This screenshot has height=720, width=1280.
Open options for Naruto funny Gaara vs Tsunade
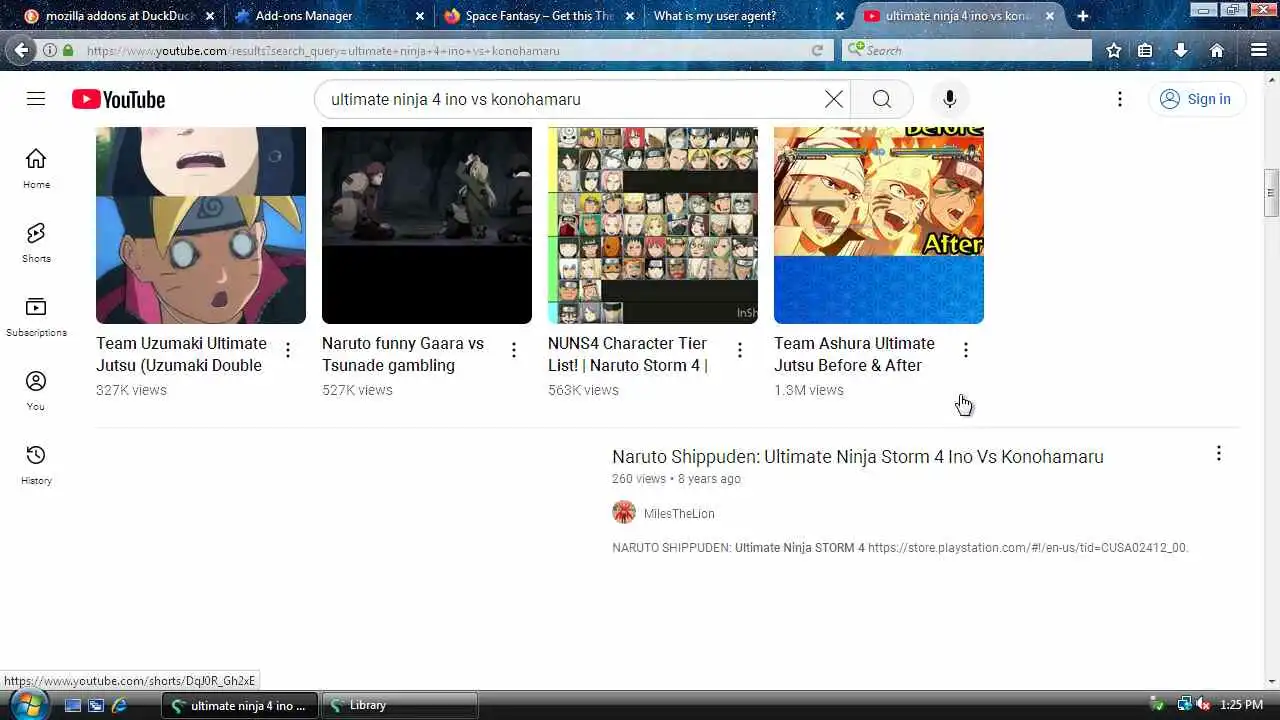514,350
